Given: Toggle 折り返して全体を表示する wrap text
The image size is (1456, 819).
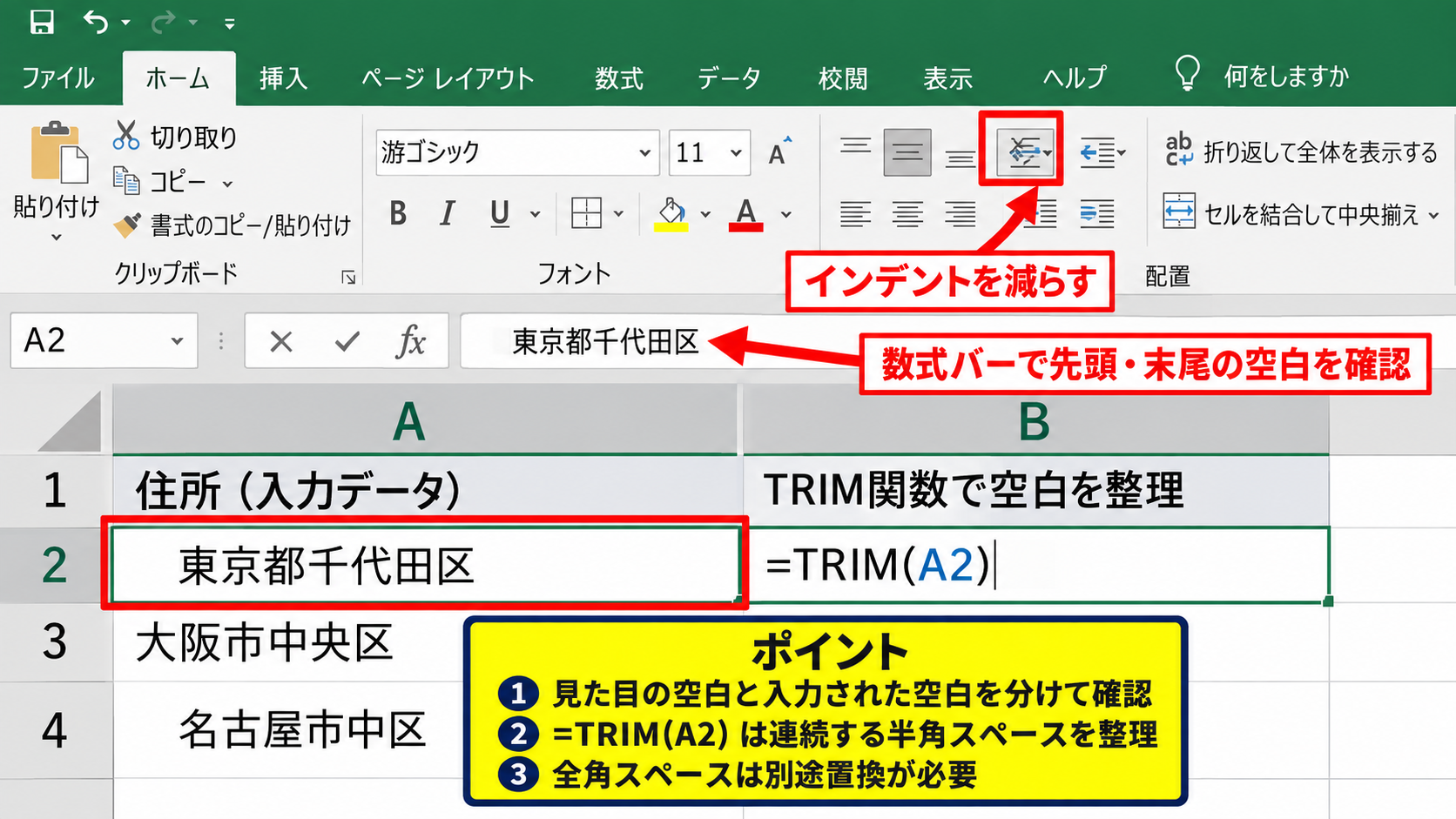Looking at the screenshot, I should click(x=1302, y=152).
